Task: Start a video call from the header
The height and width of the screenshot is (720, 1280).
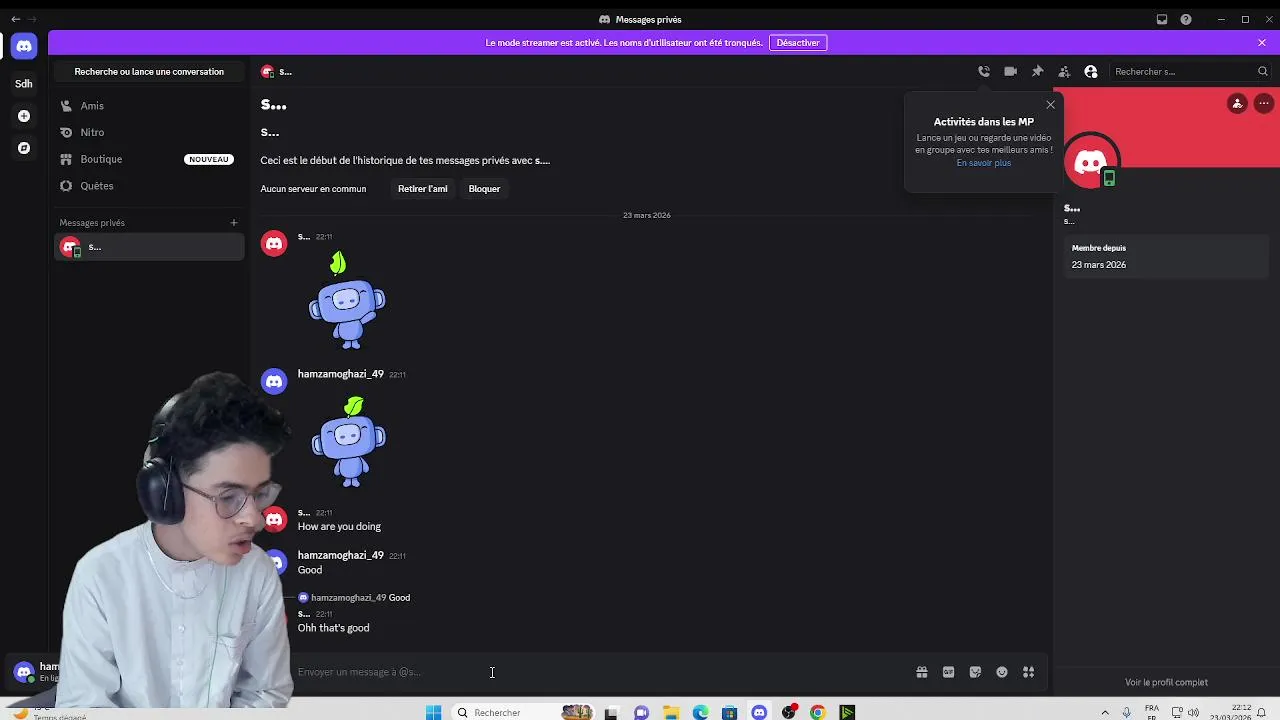Action: point(1011,71)
